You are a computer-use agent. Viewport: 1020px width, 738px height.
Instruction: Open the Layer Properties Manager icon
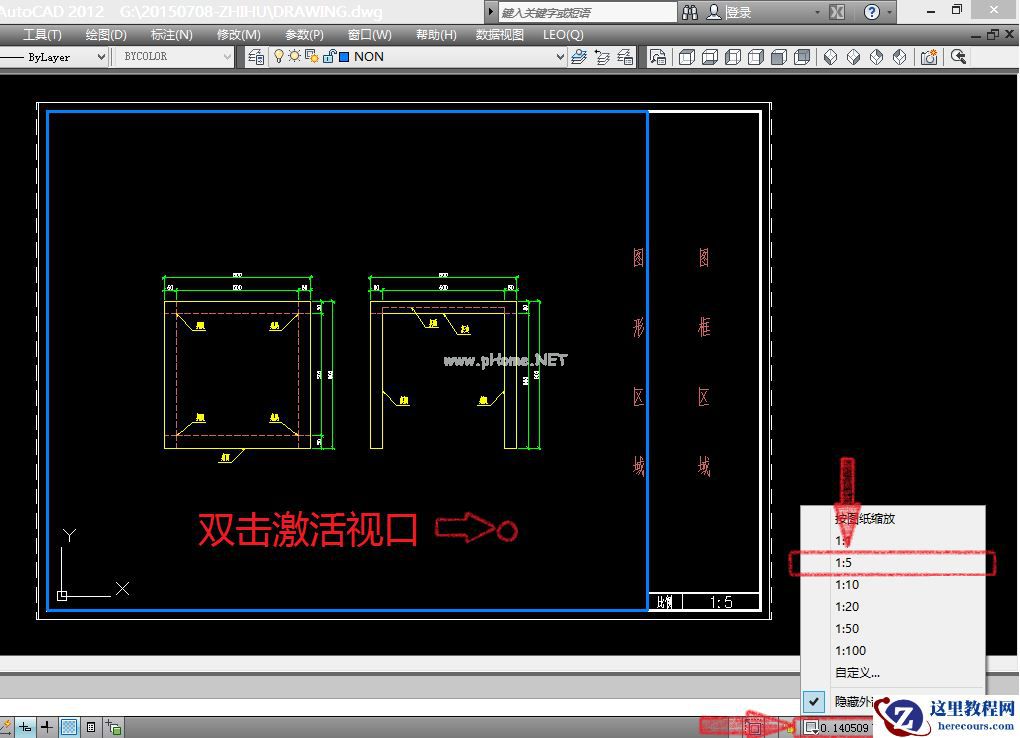click(x=256, y=57)
